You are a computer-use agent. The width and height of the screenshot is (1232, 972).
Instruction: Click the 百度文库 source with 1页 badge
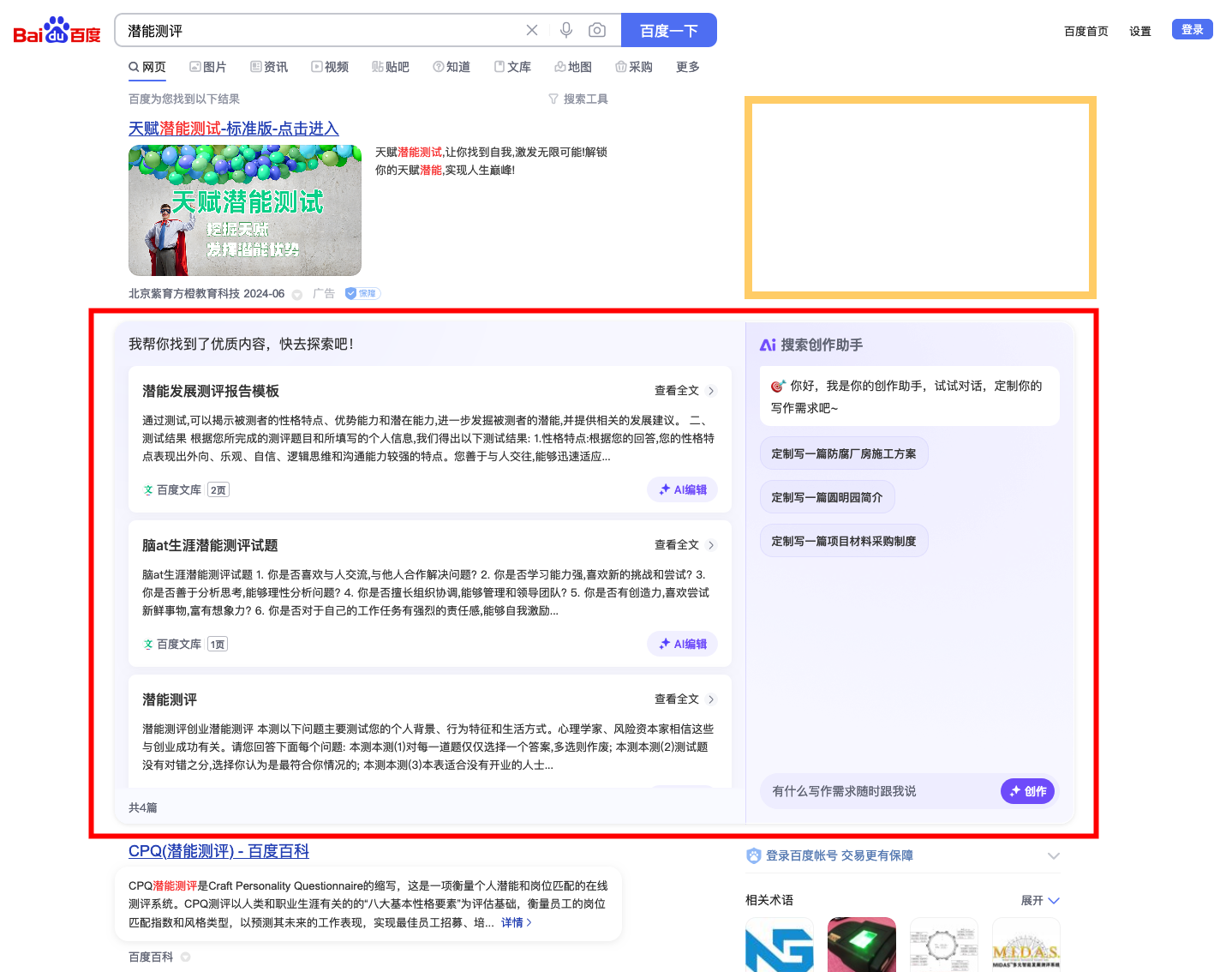pyautogui.click(x=185, y=645)
